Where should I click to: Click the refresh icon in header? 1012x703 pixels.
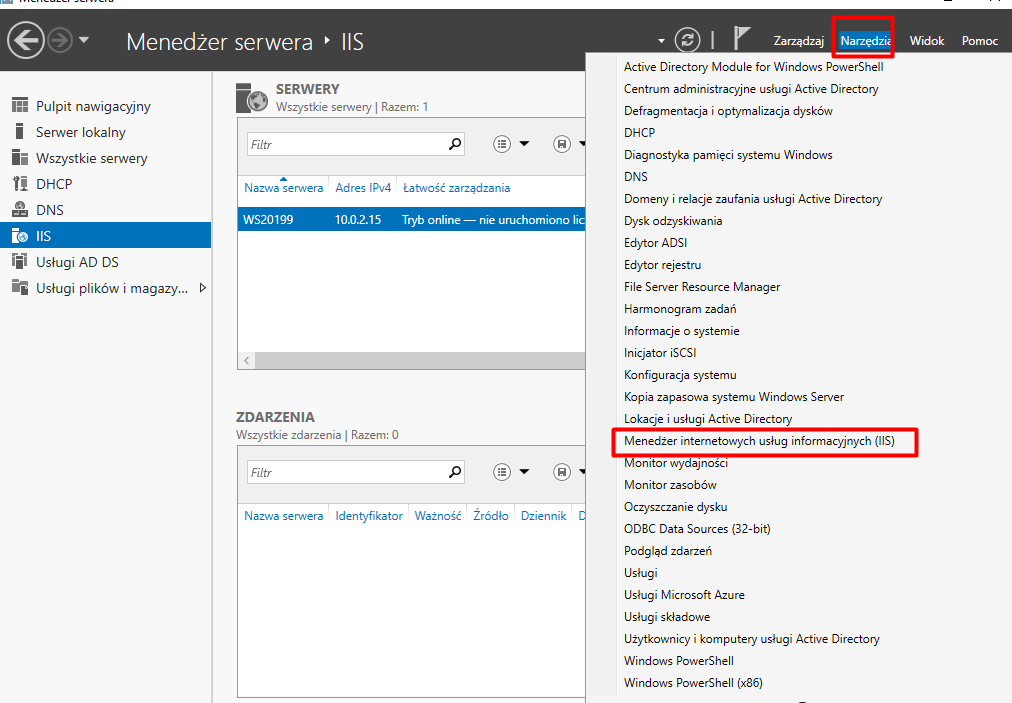pyautogui.click(x=687, y=40)
